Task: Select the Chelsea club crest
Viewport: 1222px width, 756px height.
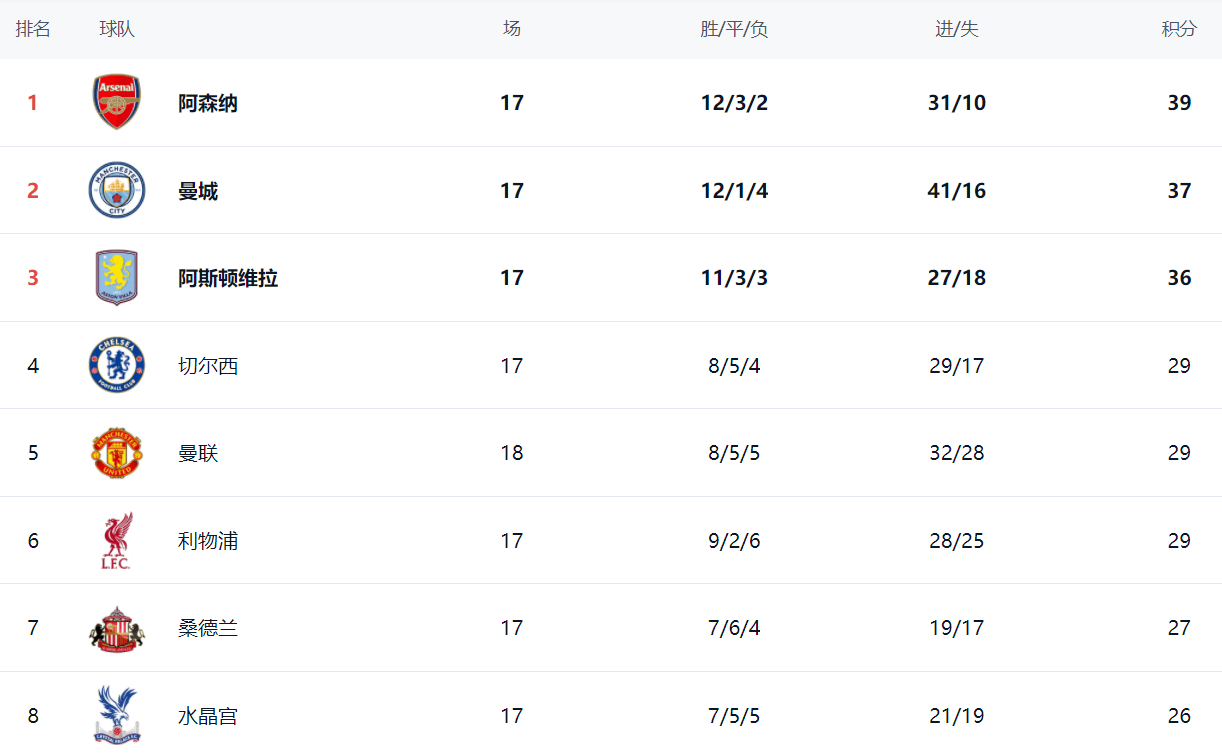Action: (117, 365)
